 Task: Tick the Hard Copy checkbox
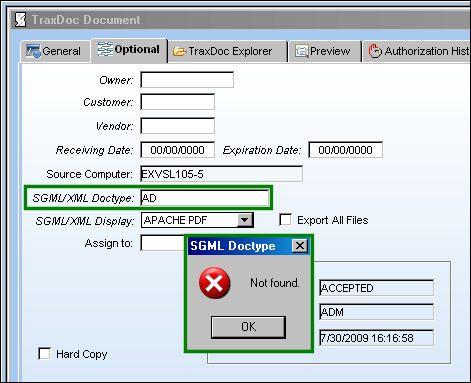[x=44, y=354]
